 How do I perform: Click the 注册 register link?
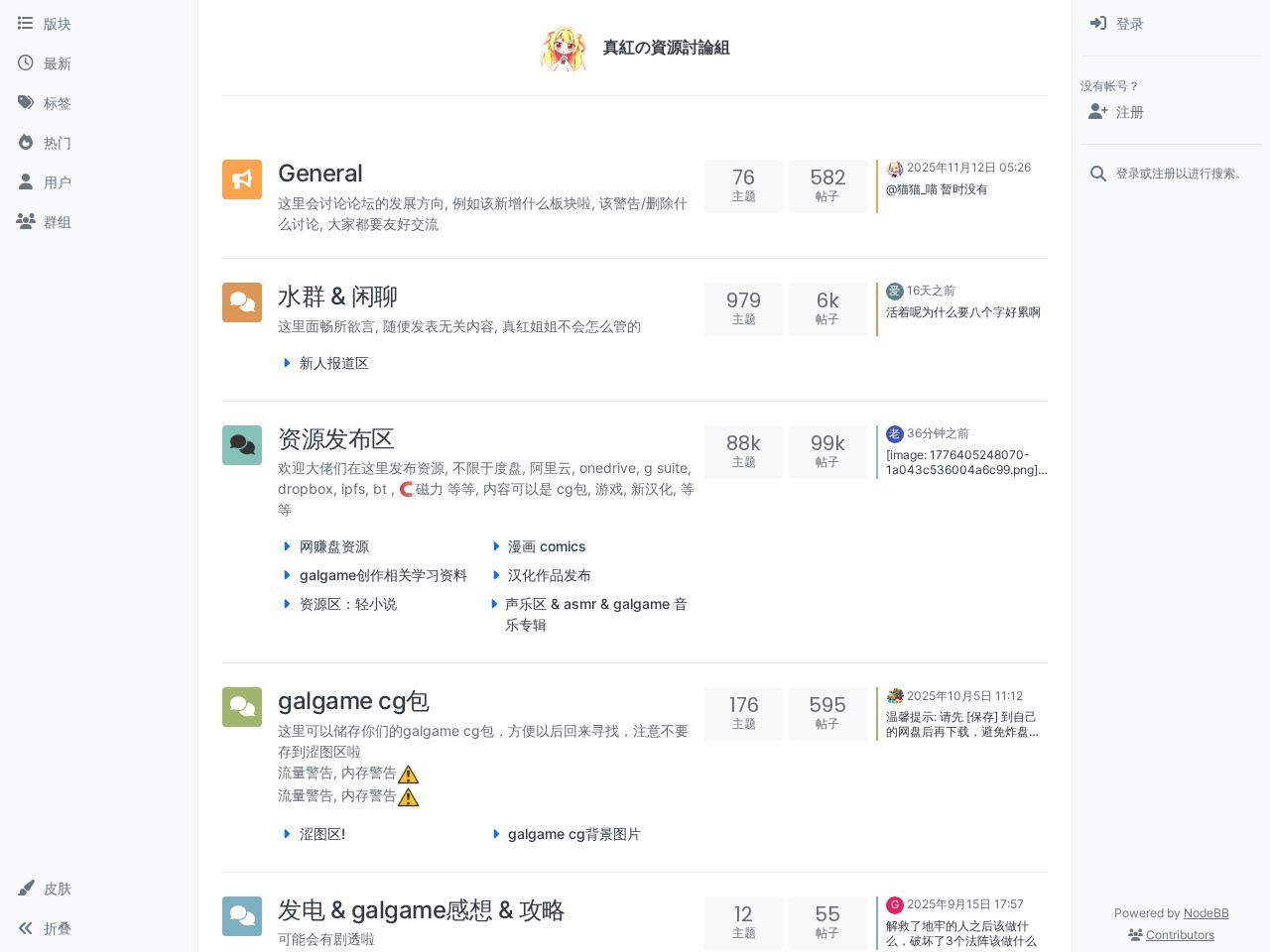coord(1128,112)
